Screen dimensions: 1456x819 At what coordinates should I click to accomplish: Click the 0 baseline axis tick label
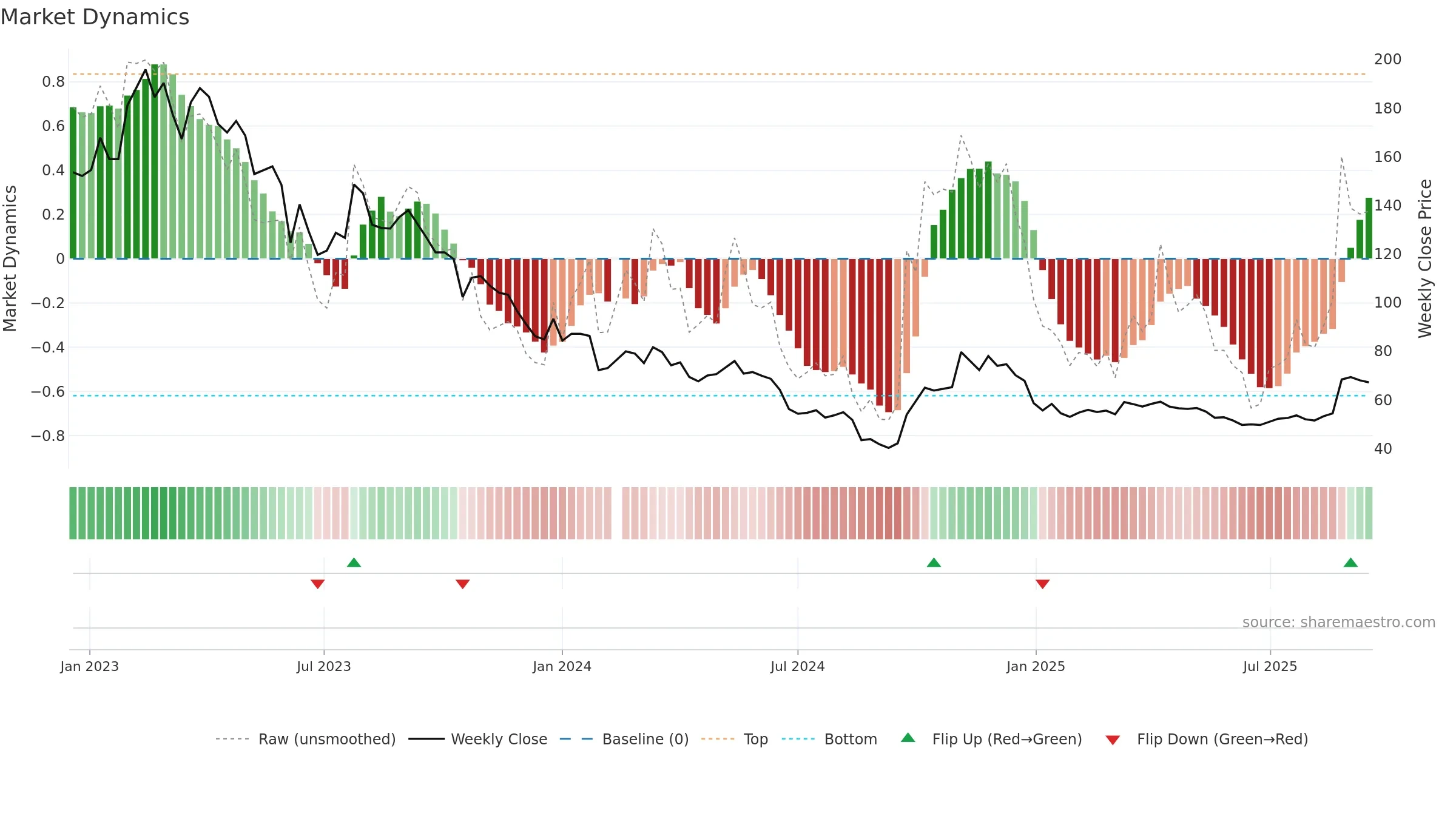(60, 258)
